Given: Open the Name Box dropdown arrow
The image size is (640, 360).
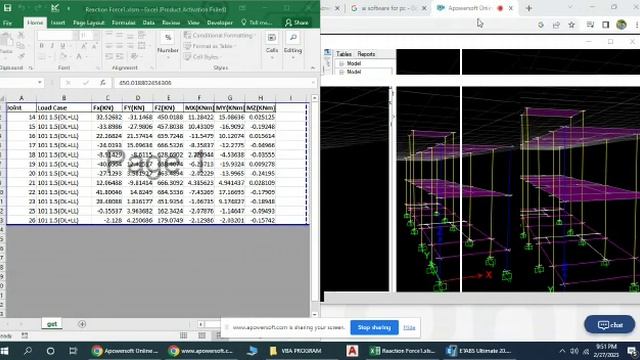Looking at the screenshot, I should point(40,83).
